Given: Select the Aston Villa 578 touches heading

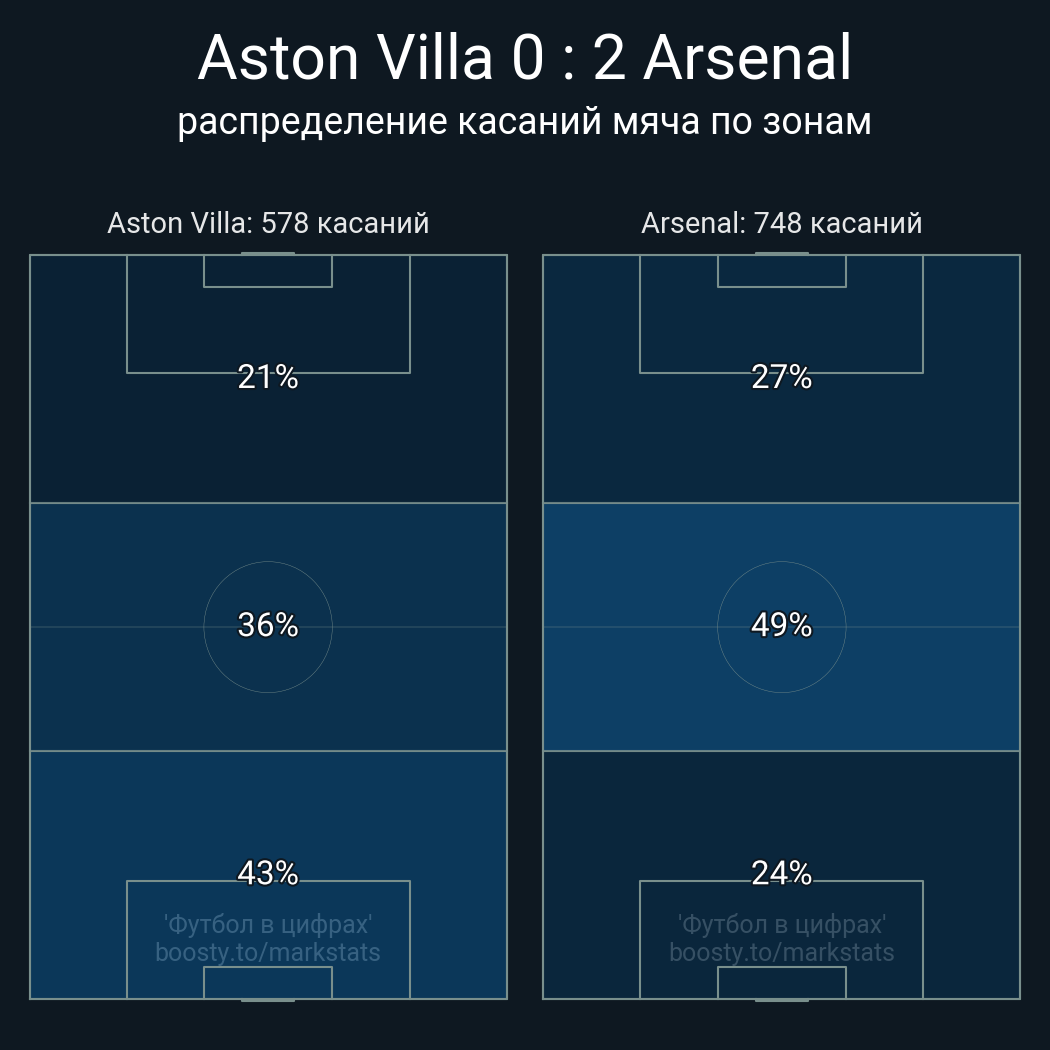Looking at the screenshot, I should coord(268,223).
